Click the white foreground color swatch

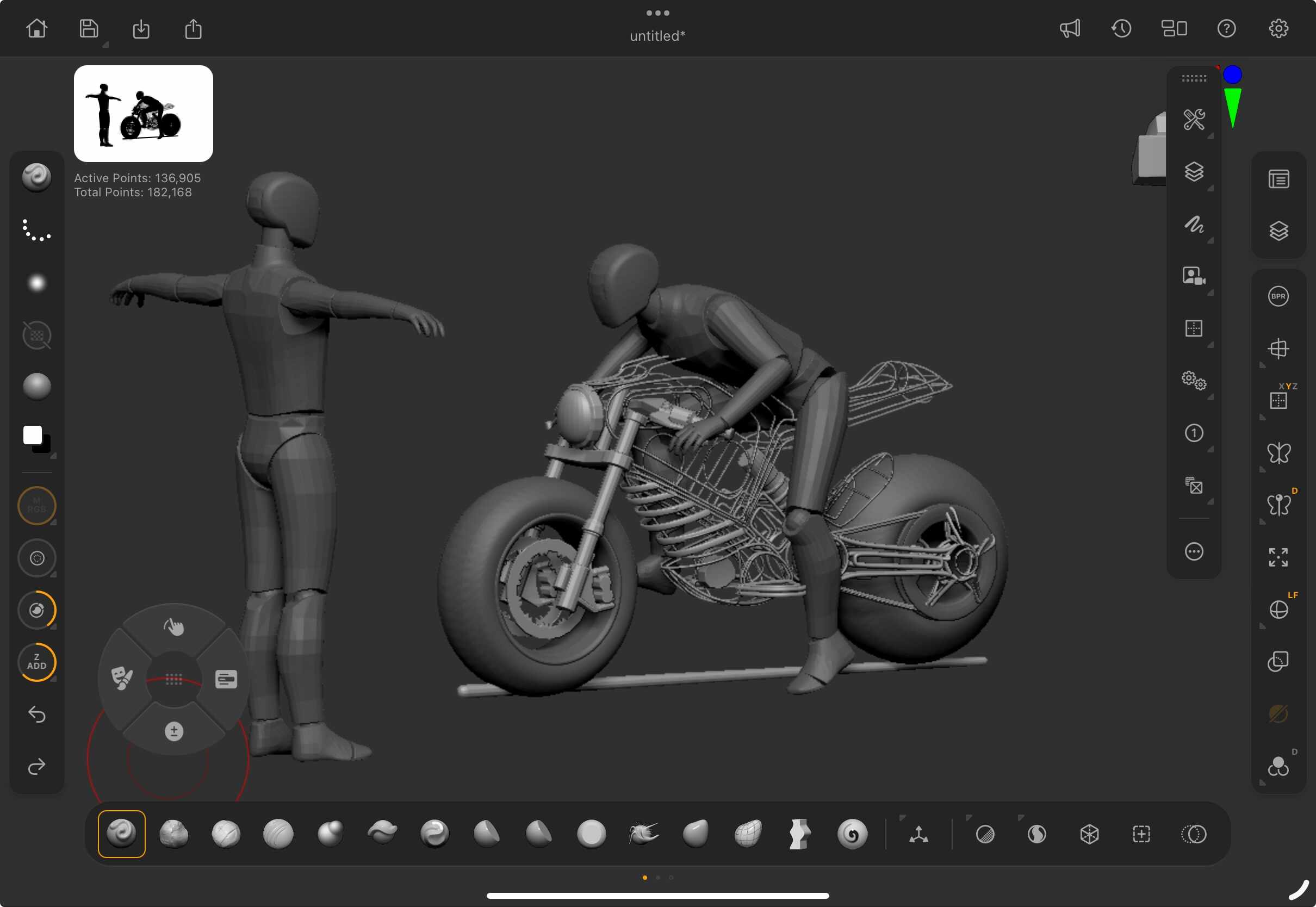pyautogui.click(x=33, y=435)
